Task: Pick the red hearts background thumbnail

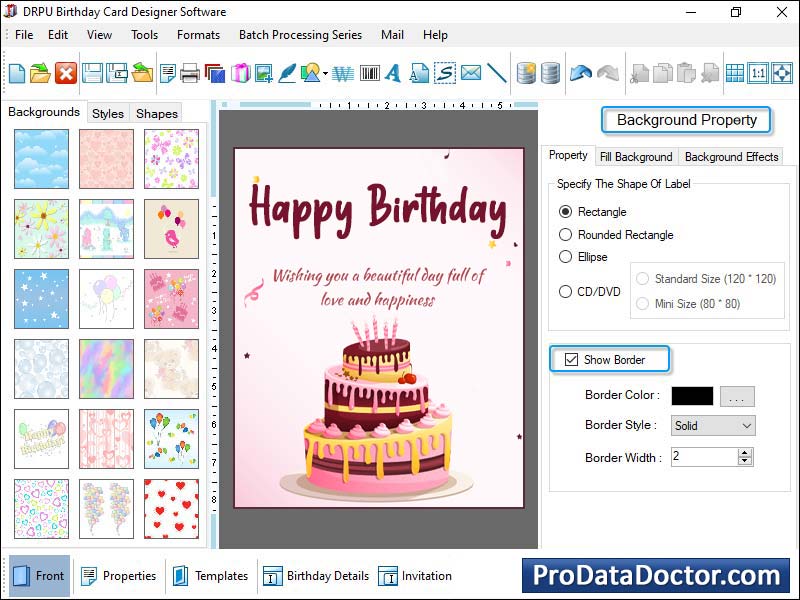Action: click(x=171, y=508)
